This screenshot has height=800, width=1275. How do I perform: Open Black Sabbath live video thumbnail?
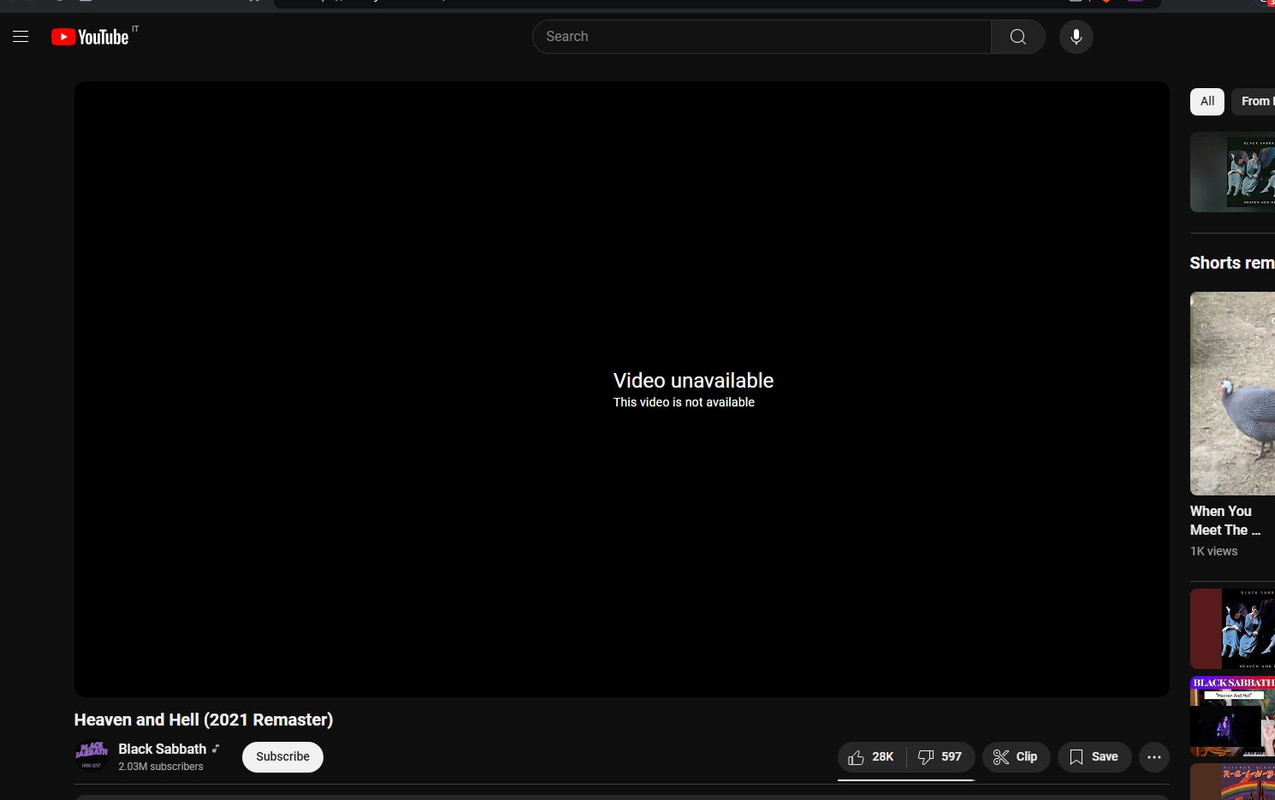(1232, 716)
